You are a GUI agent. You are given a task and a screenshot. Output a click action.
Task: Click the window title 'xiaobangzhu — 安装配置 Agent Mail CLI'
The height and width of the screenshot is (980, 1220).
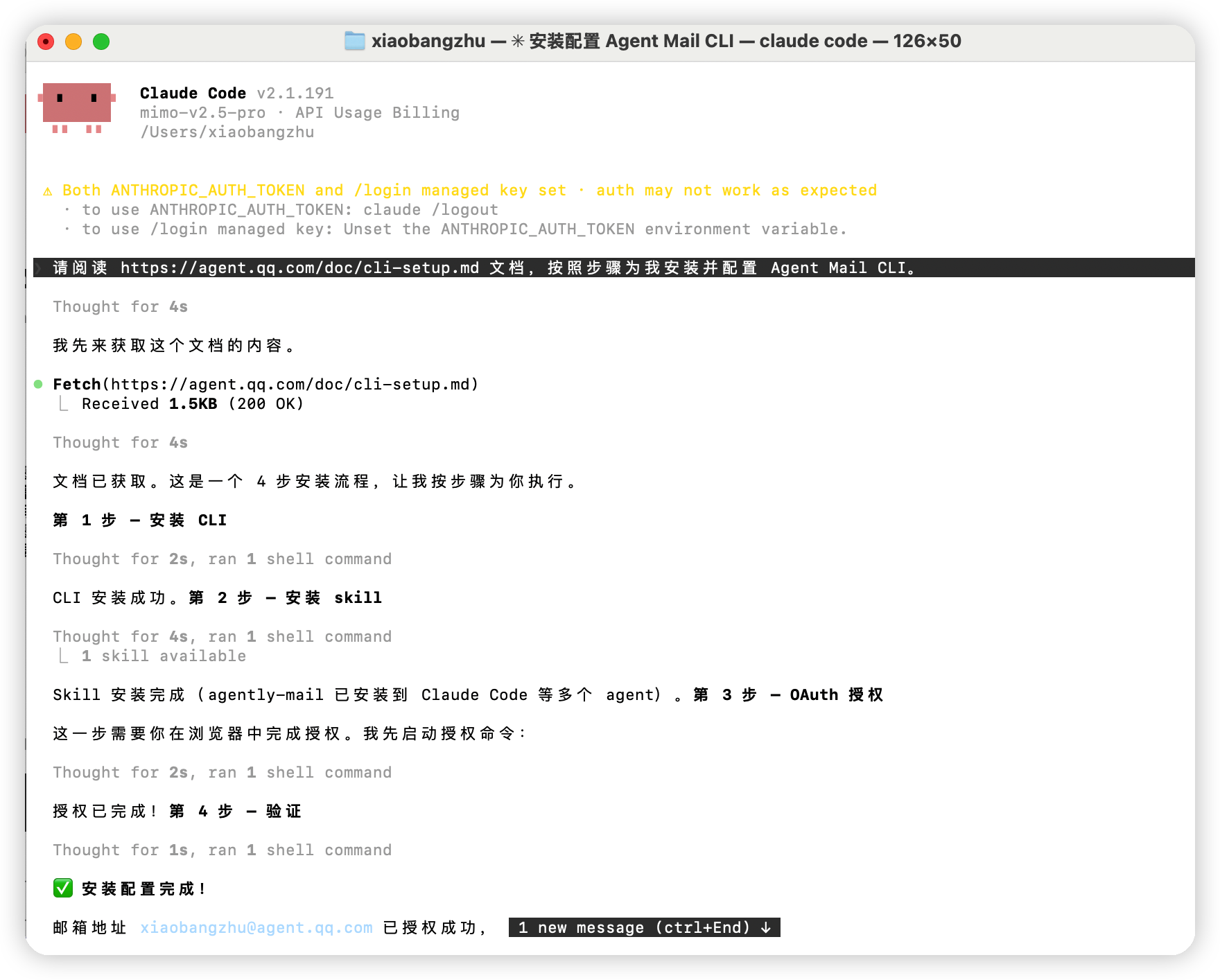click(x=666, y=41)
